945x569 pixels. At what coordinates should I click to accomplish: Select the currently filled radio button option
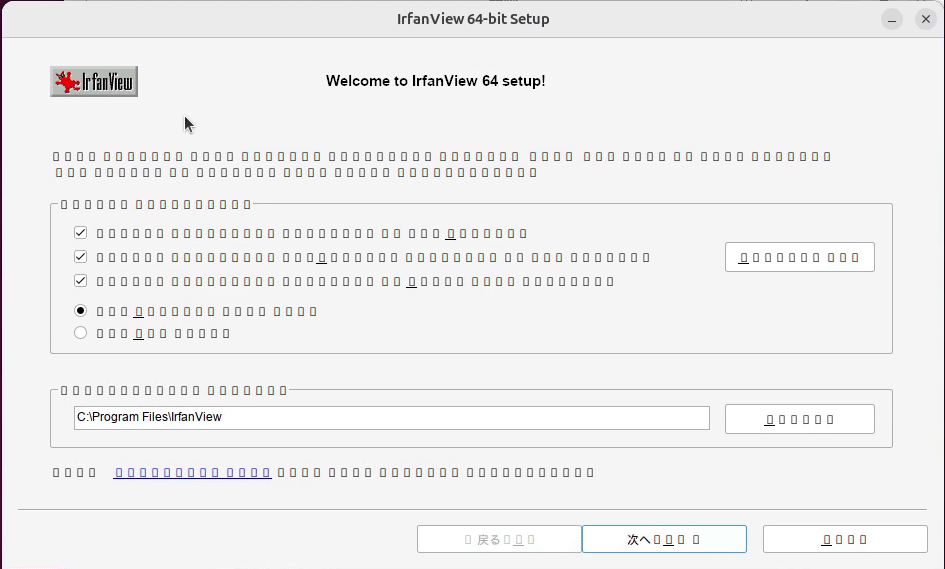(80, 311)
